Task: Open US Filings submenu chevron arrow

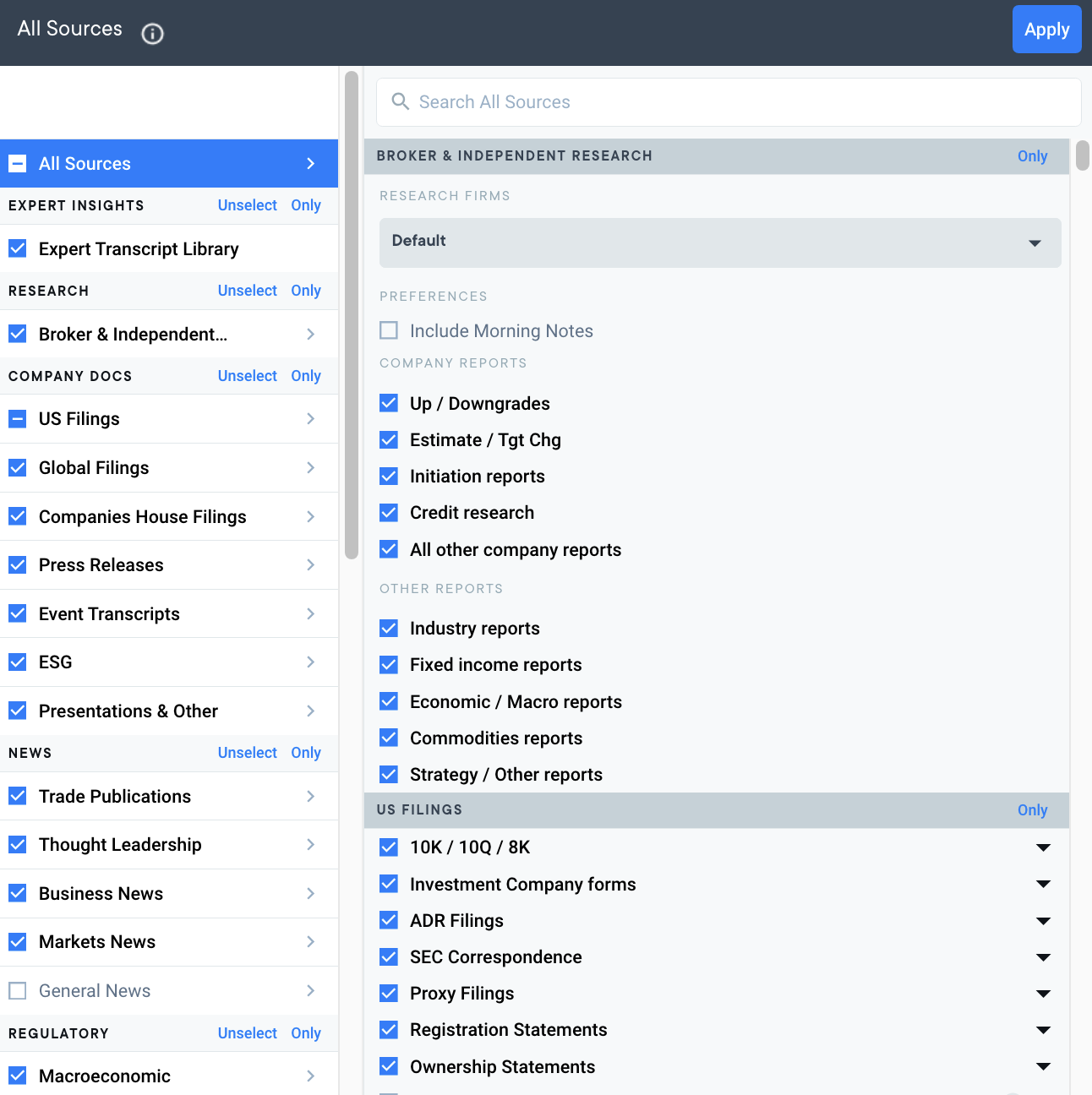Action: (311, 419)
